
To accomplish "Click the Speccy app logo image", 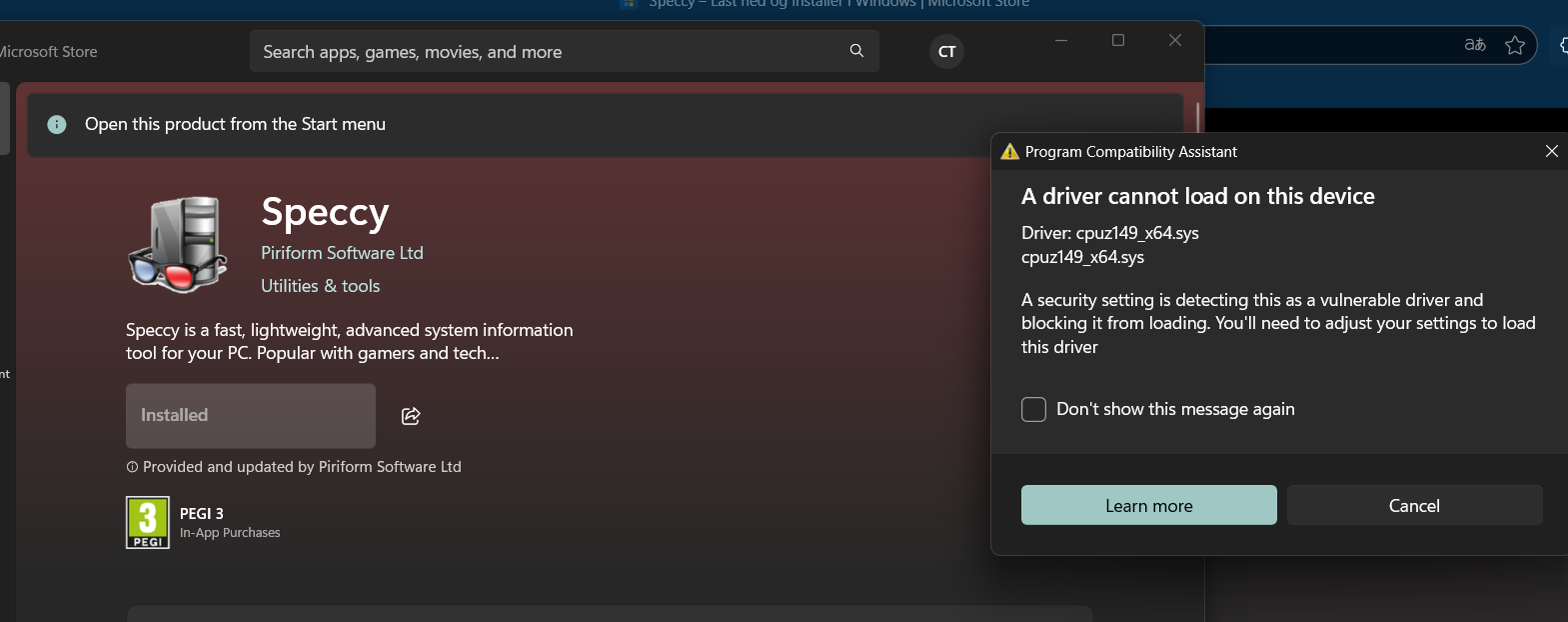I will (x=178, y=245).
